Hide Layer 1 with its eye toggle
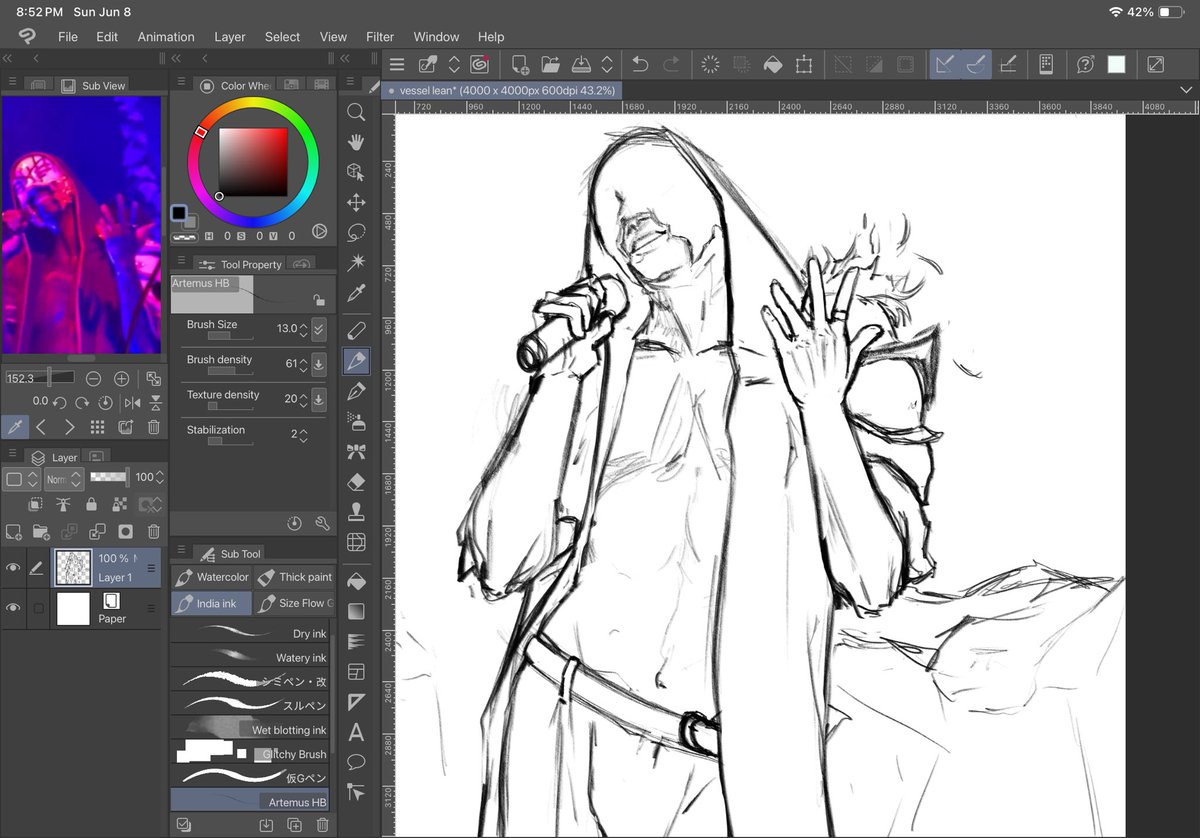This screenshot has width=1200, height=838. [x=14, y=568]
